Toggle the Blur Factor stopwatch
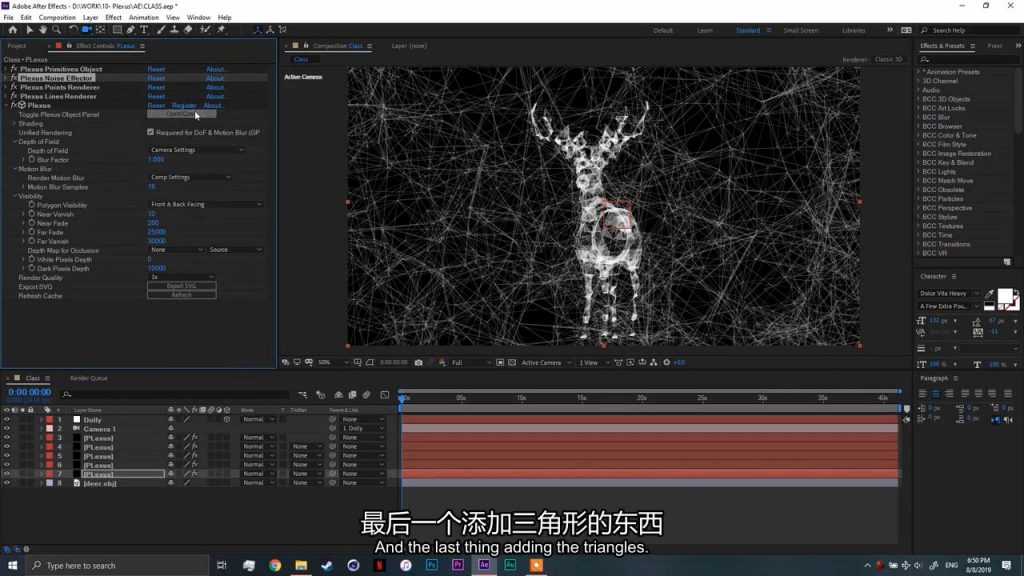This screenshot has width=1024, height=576. coord(31,159)
